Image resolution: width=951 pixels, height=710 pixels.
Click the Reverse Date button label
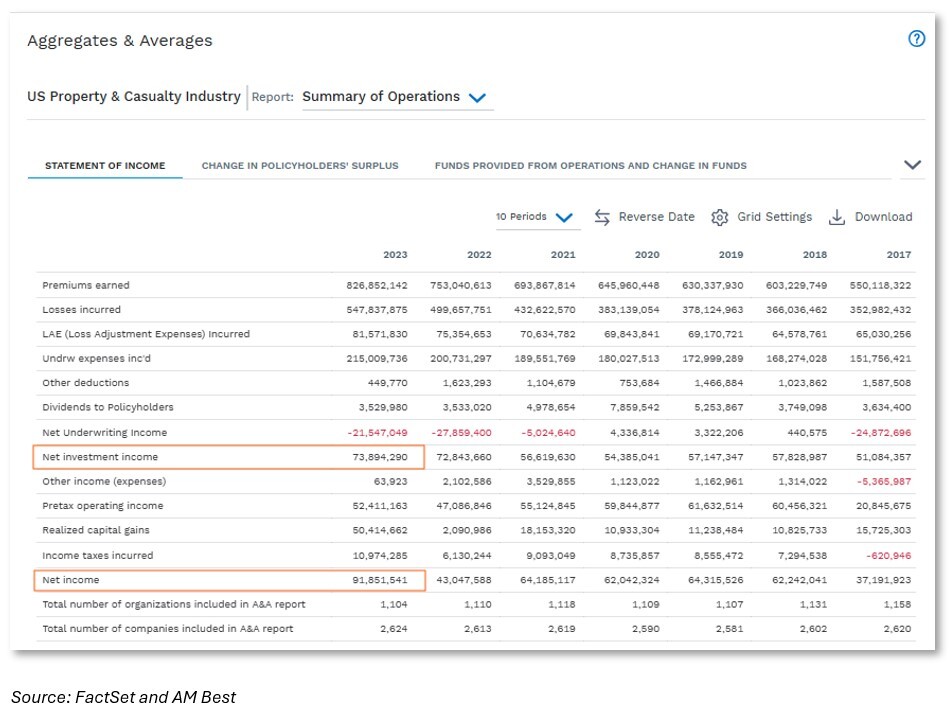656,217
